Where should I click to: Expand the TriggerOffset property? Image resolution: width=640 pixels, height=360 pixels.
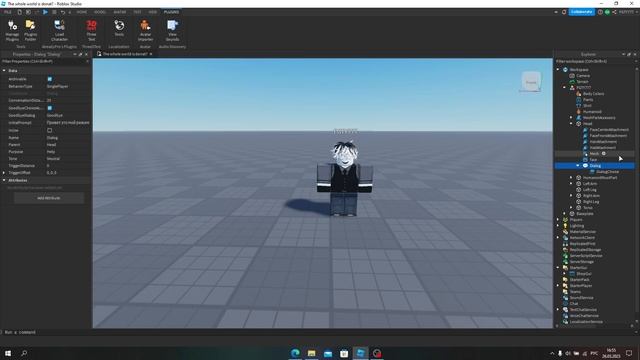point(4,173)
